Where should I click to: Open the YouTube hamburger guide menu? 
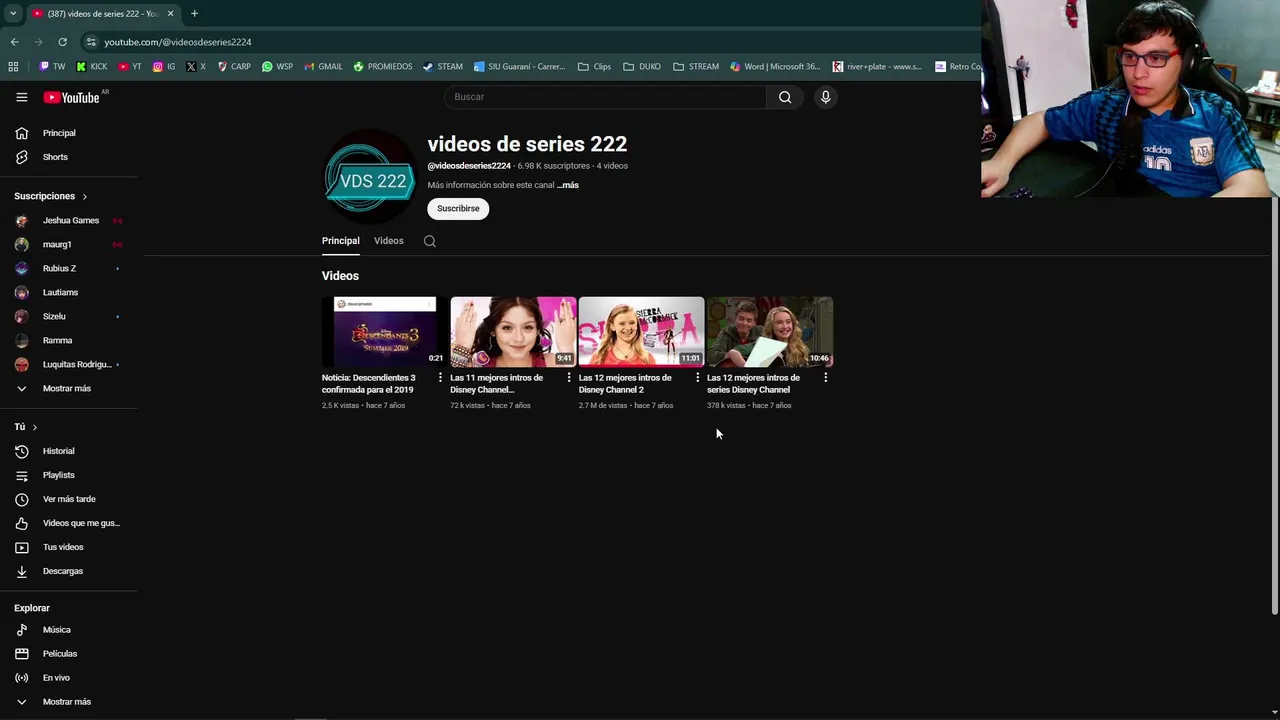(21, 97)
